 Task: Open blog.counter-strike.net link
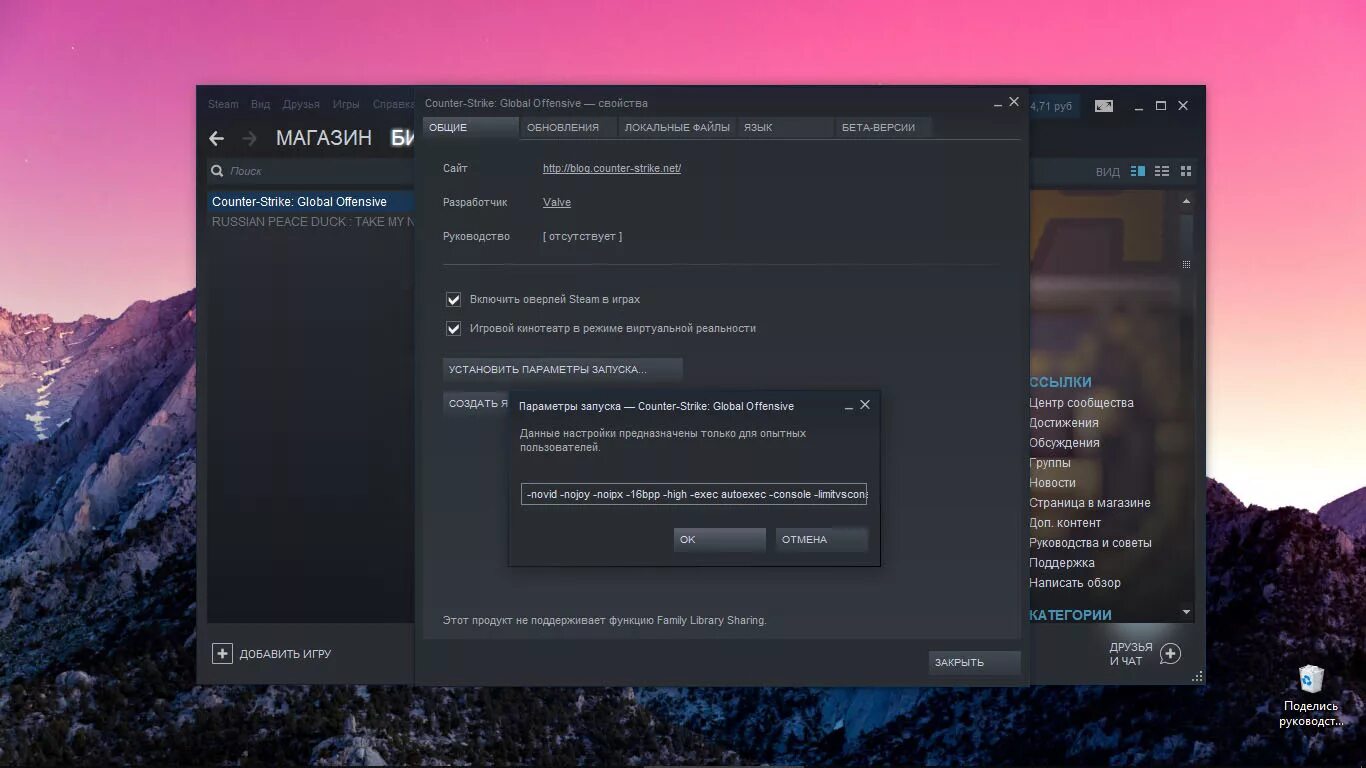tap(612, 168)
